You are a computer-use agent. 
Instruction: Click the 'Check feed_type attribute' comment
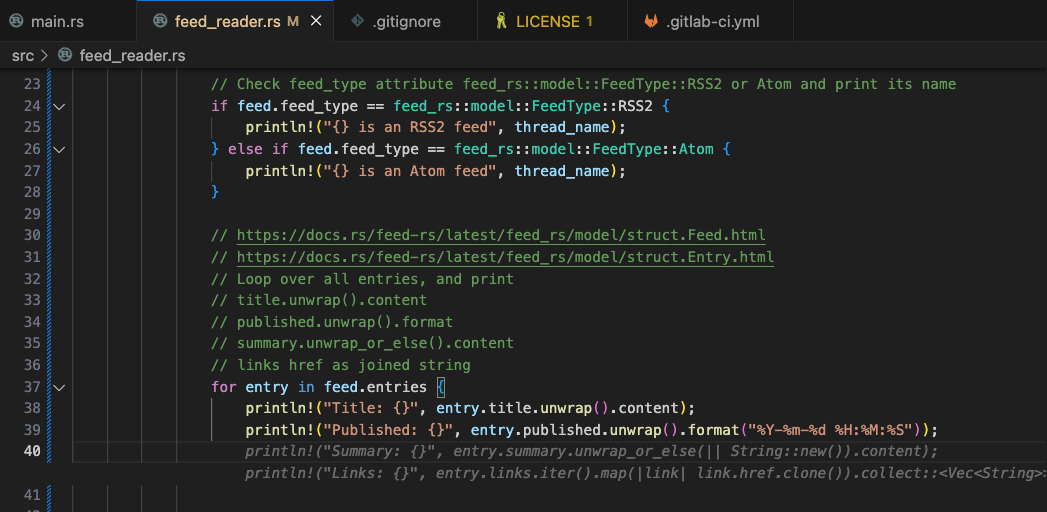tap(584, 84)
